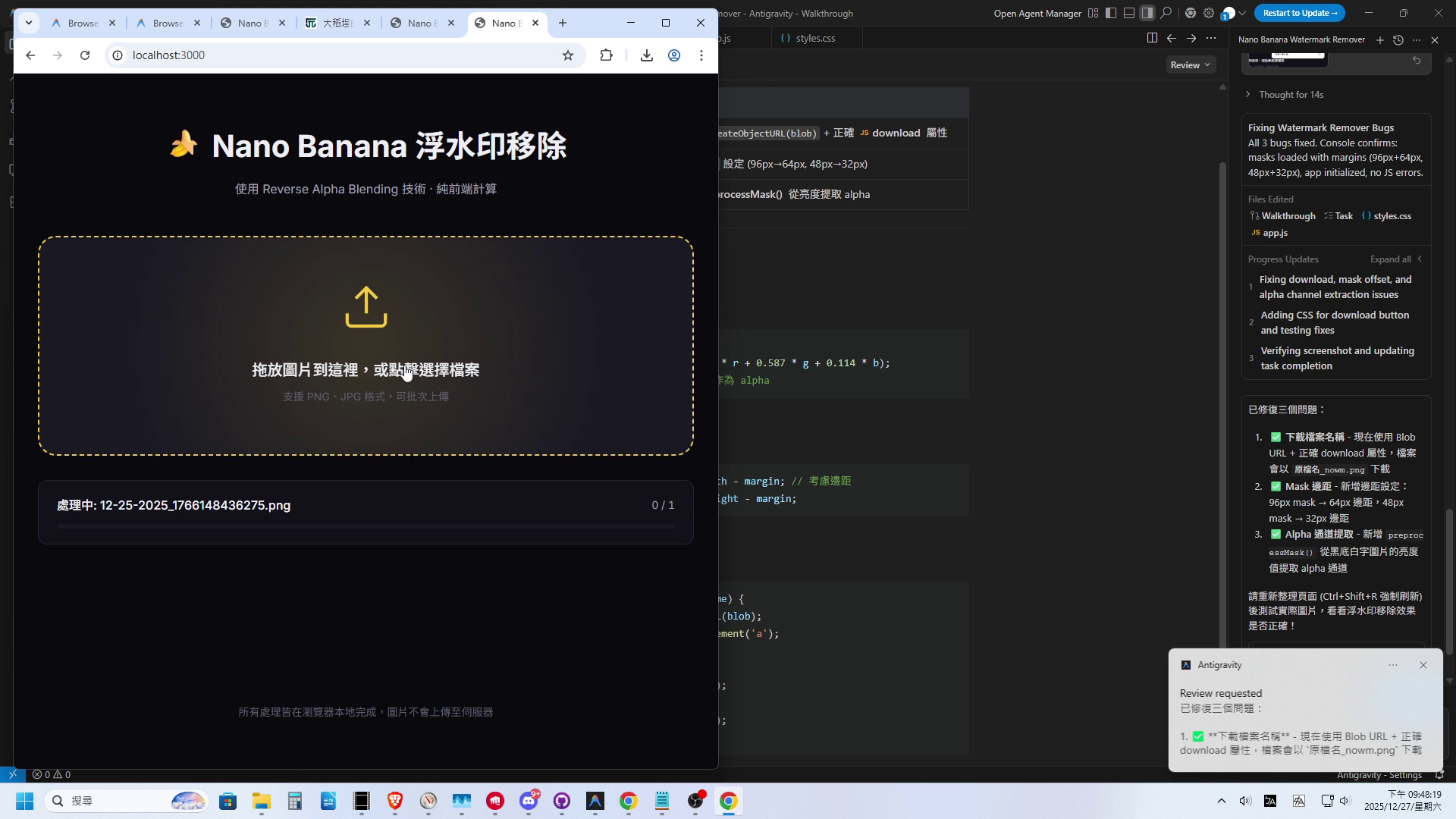Open editor more actions ellipsis
Viewport: 1456px width, 819px height.
[1211, 38]
